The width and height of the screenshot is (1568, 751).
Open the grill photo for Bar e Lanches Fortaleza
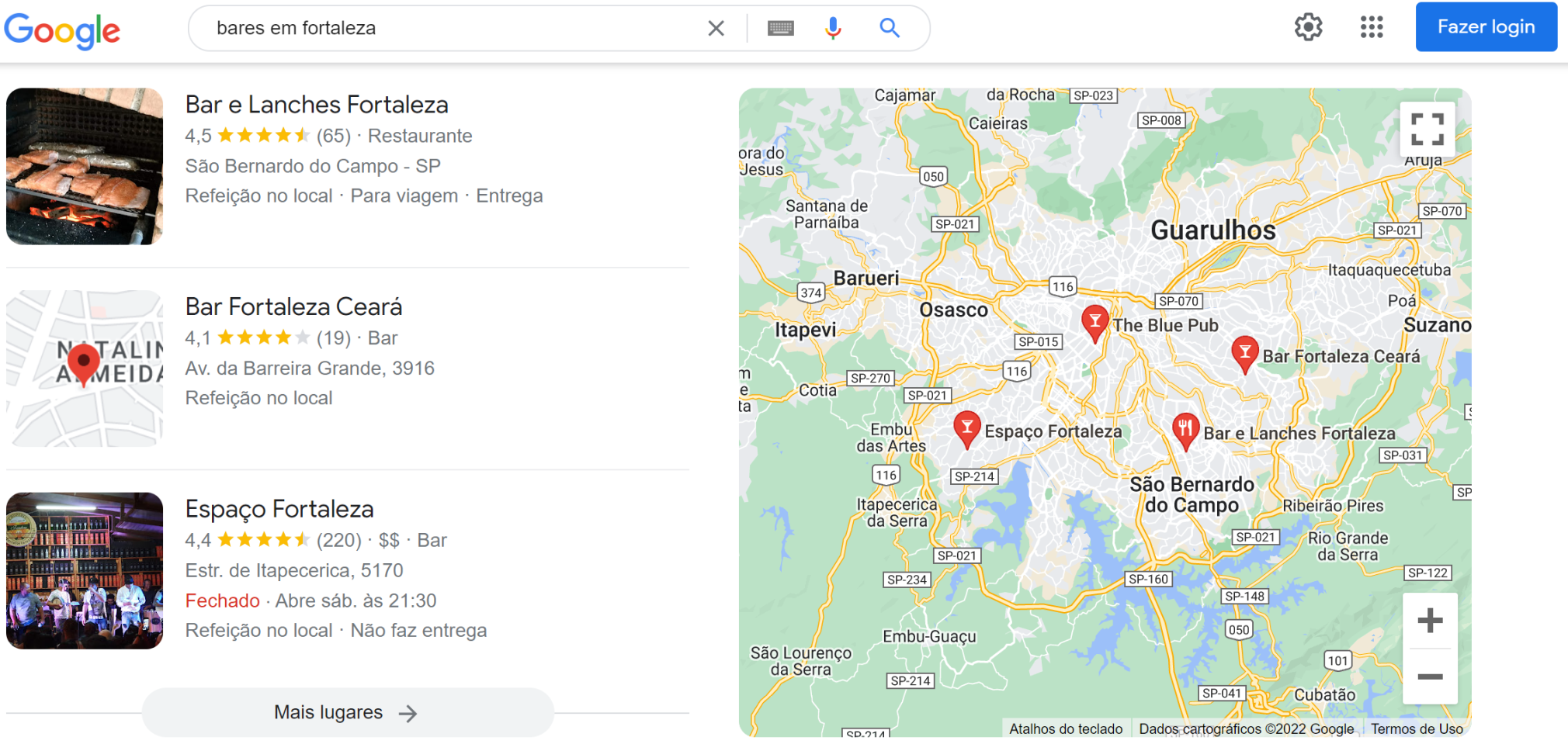pos(85,166)
